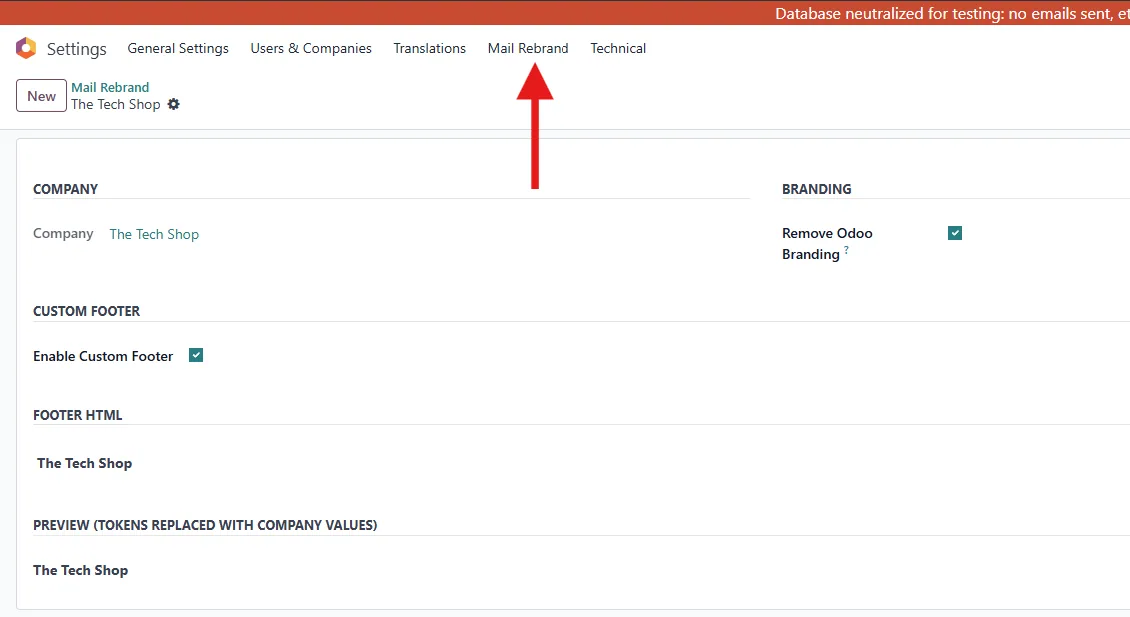This screenshot has width=1130, height=617.
Task: Open the Users & Companies menu
Action: [311, 48]
